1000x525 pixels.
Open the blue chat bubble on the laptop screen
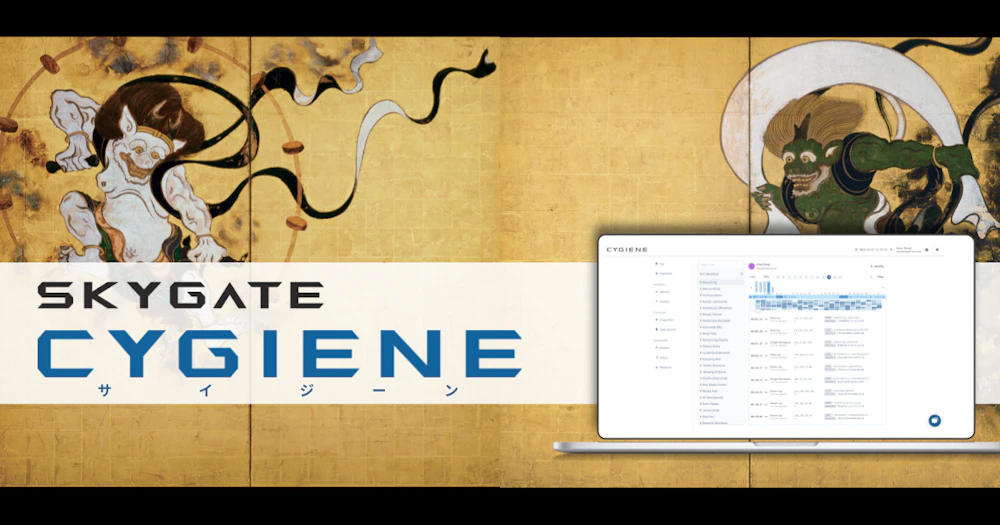point(934,420)
